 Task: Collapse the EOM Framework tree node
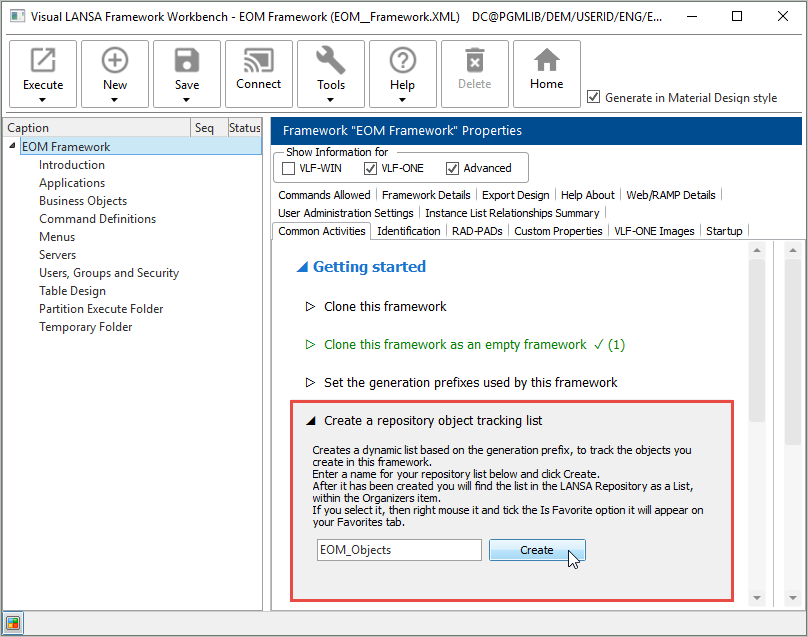[x=12, y=146]
